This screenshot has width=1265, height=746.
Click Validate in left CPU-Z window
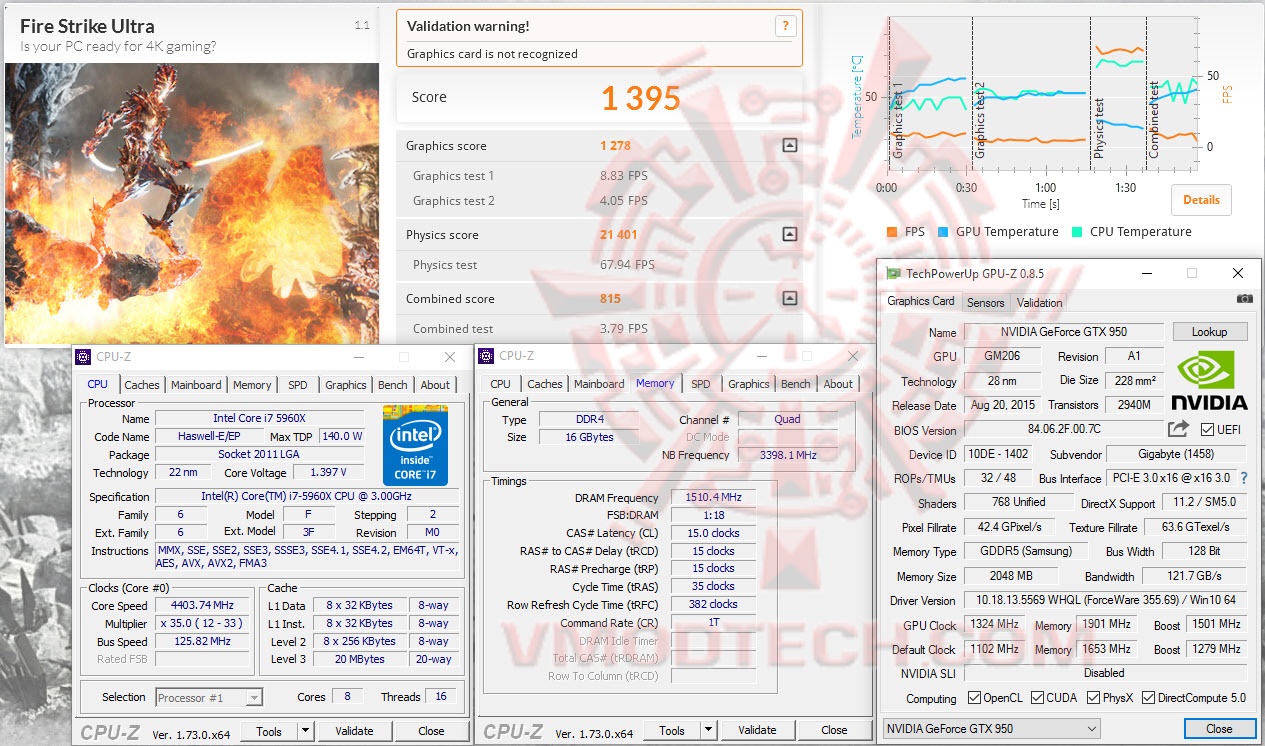point(354,731)
